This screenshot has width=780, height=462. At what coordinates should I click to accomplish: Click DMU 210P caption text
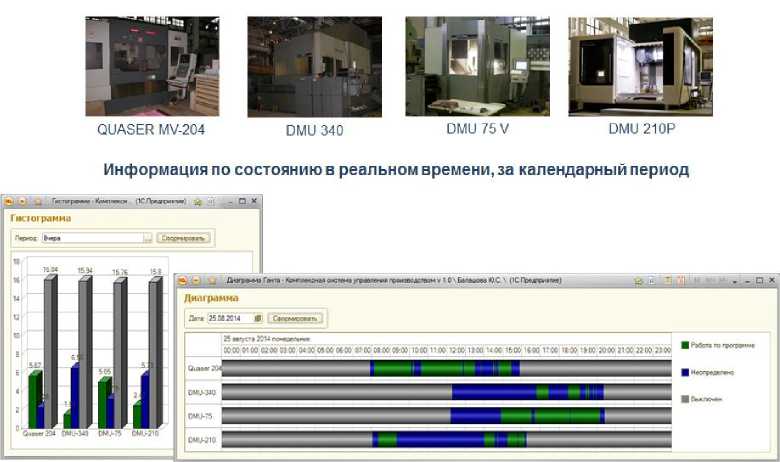pos(642,129)
